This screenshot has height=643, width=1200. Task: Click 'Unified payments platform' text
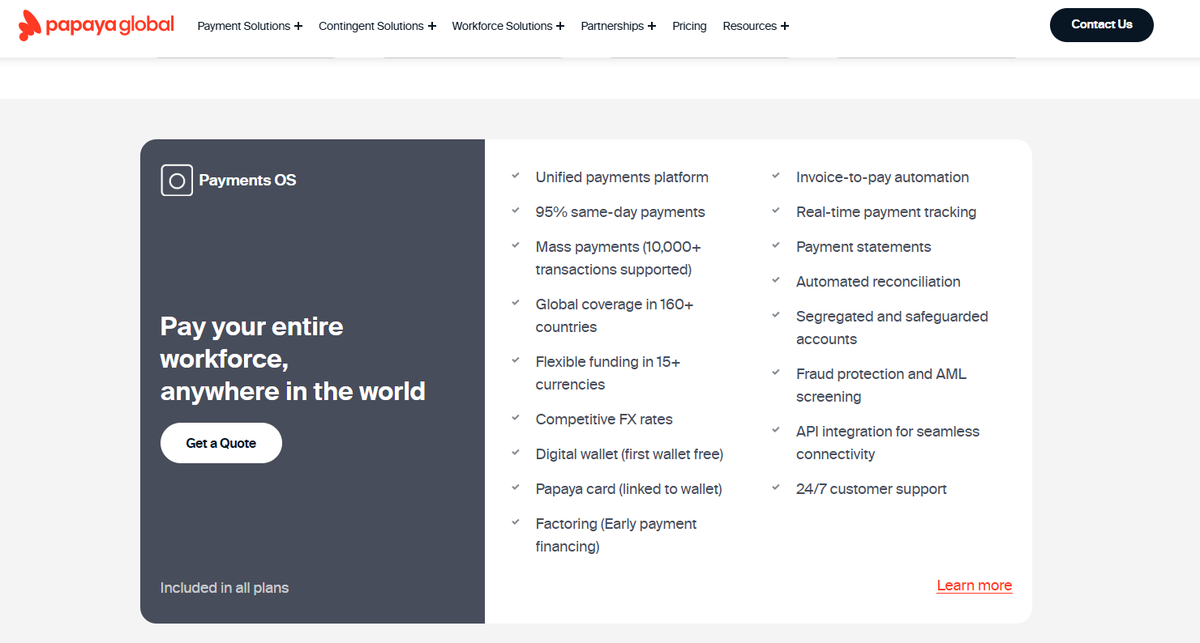[x=622, y=177]
